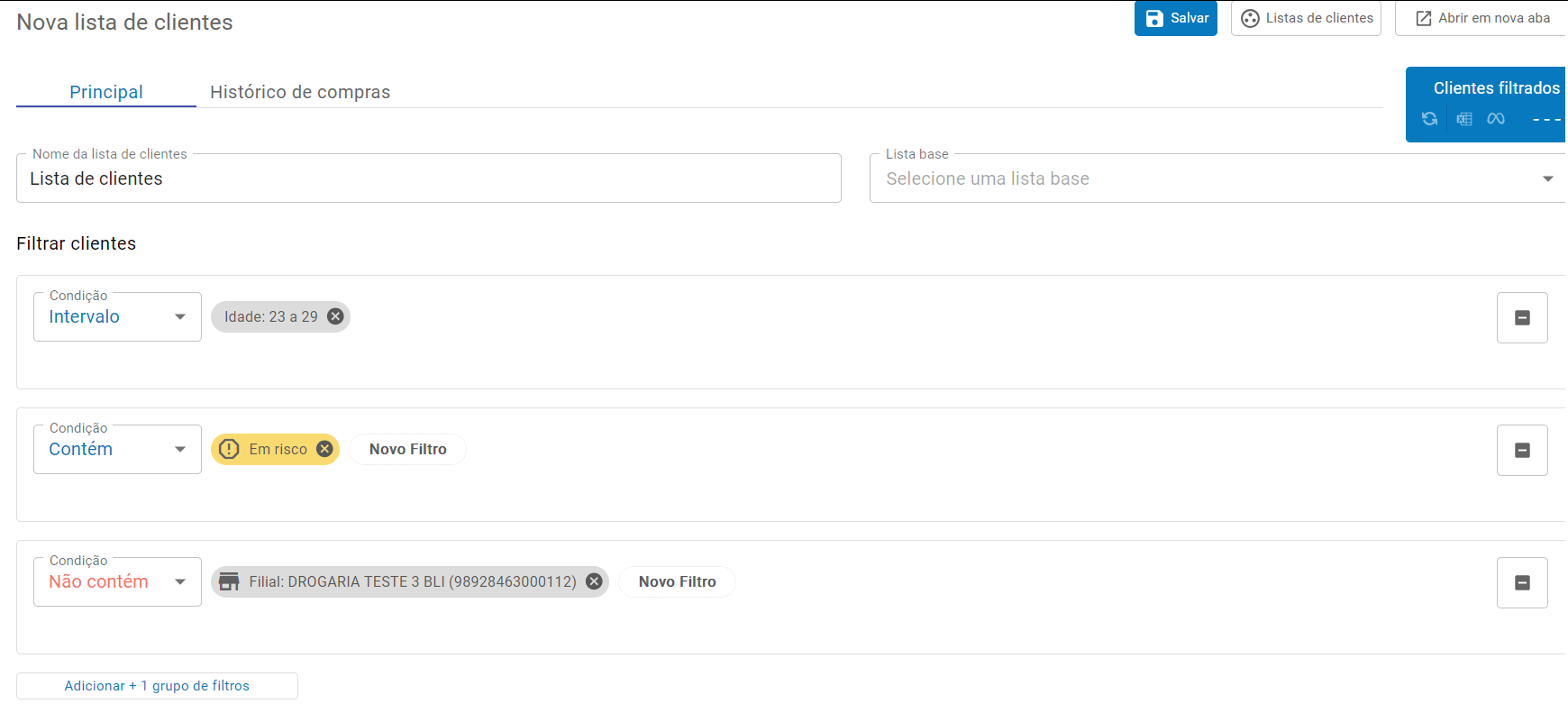Remove the Idade: 23 a 29 chip
Image resolution: width=1568 pixels, height=713 pixels.
pos(335,316)
